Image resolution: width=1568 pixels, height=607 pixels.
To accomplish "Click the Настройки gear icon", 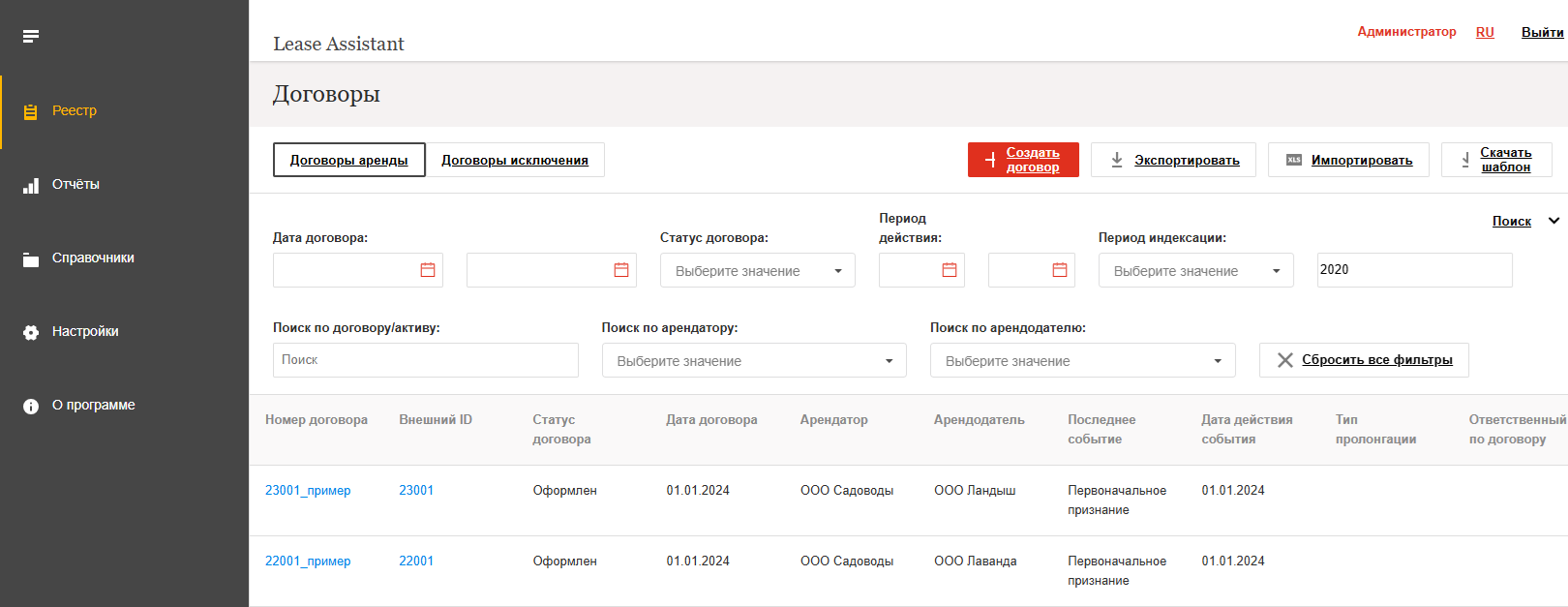I will click(x=31, y=332).
